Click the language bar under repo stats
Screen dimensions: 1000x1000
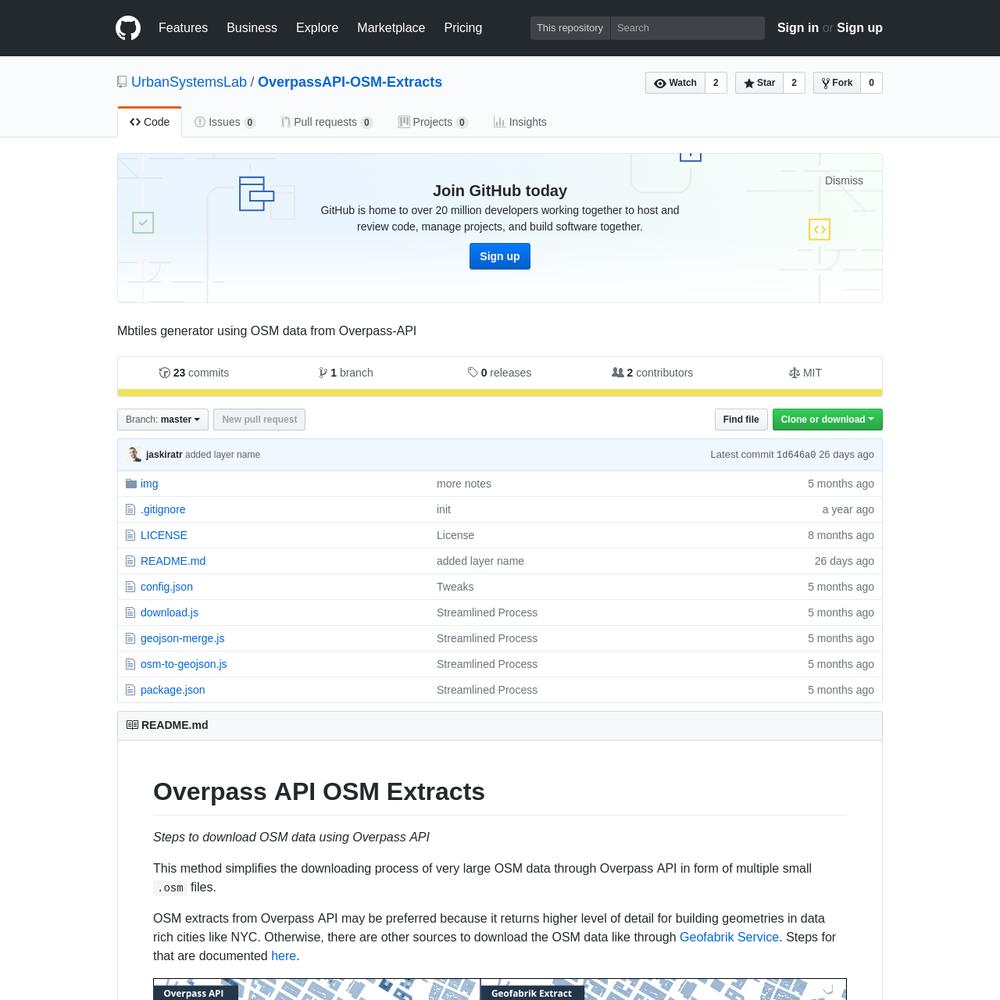click(x=500, y=393)
